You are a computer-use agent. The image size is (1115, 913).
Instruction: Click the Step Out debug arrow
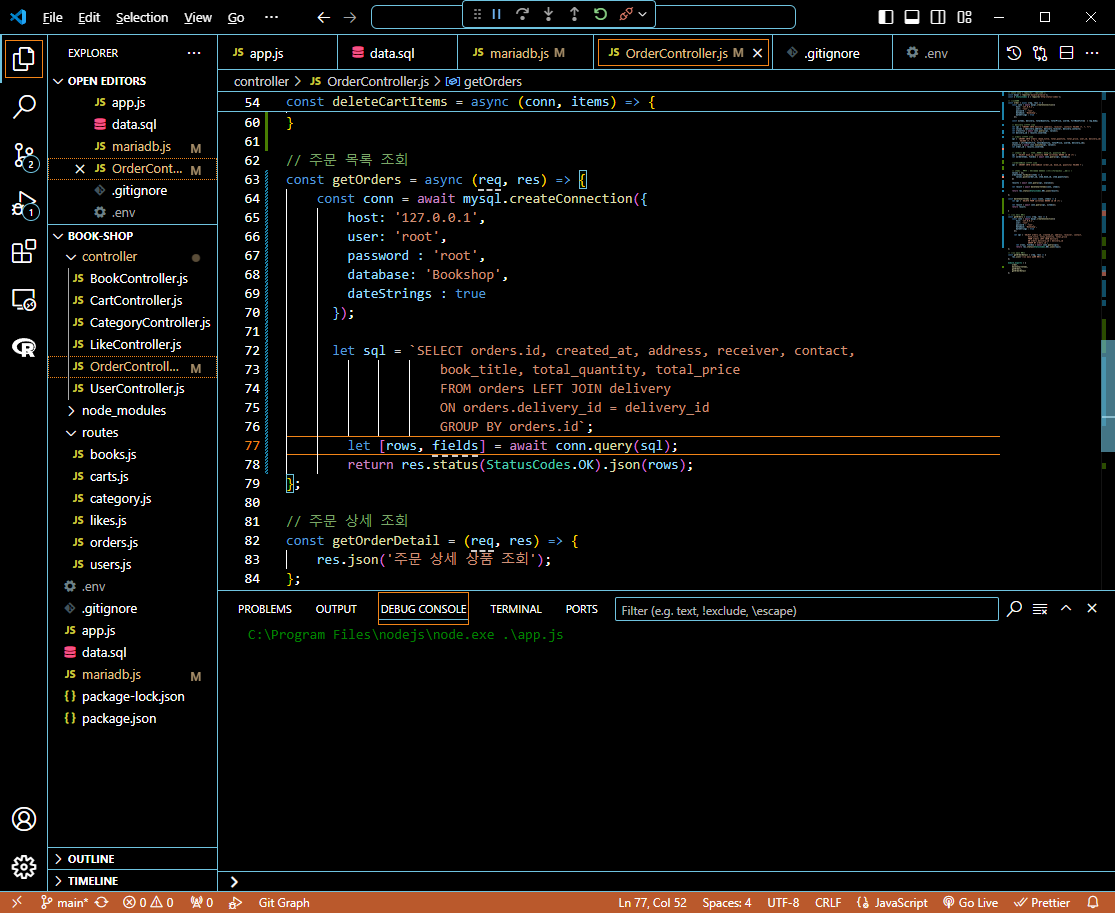point(574,14)
